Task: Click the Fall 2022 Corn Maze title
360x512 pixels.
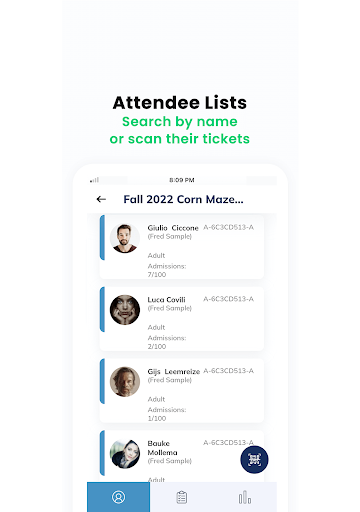Action: (183, 199)
